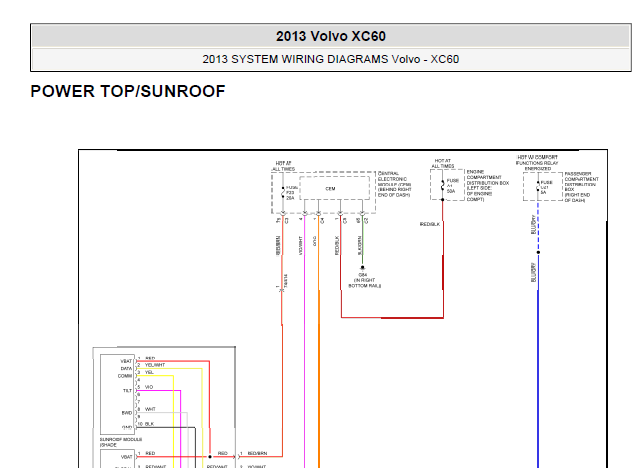Click the 'RED/BRN' label at bottom connector

(x=257, y=453)
